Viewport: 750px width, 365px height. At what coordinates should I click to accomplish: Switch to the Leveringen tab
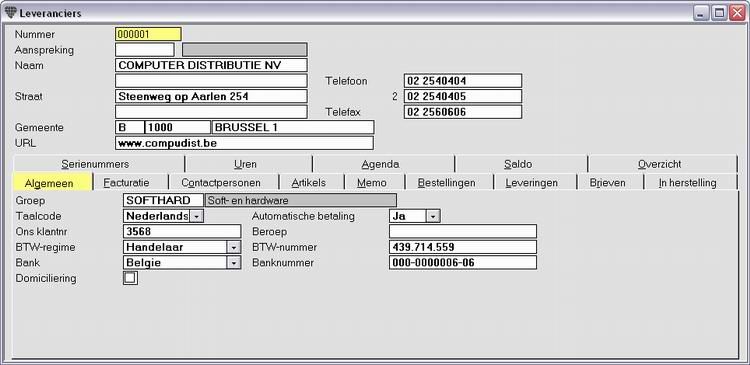click(535, 182)
